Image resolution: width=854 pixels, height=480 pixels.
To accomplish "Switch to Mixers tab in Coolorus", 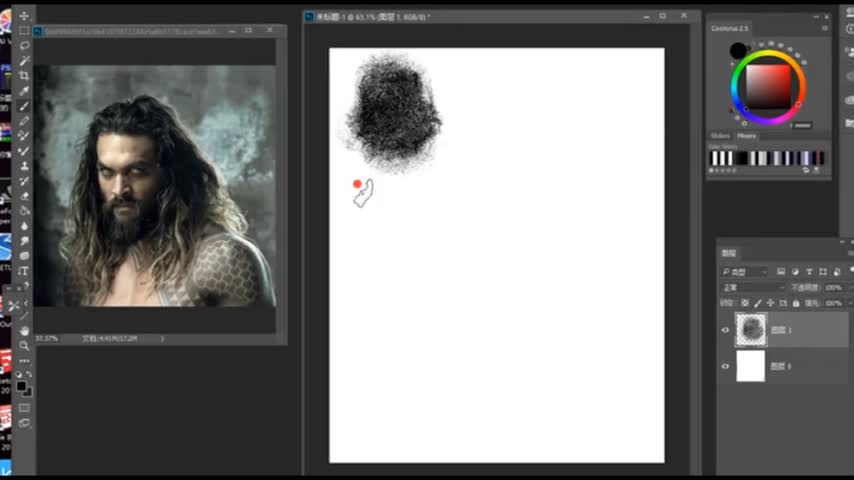I will (x=746, y=136).
